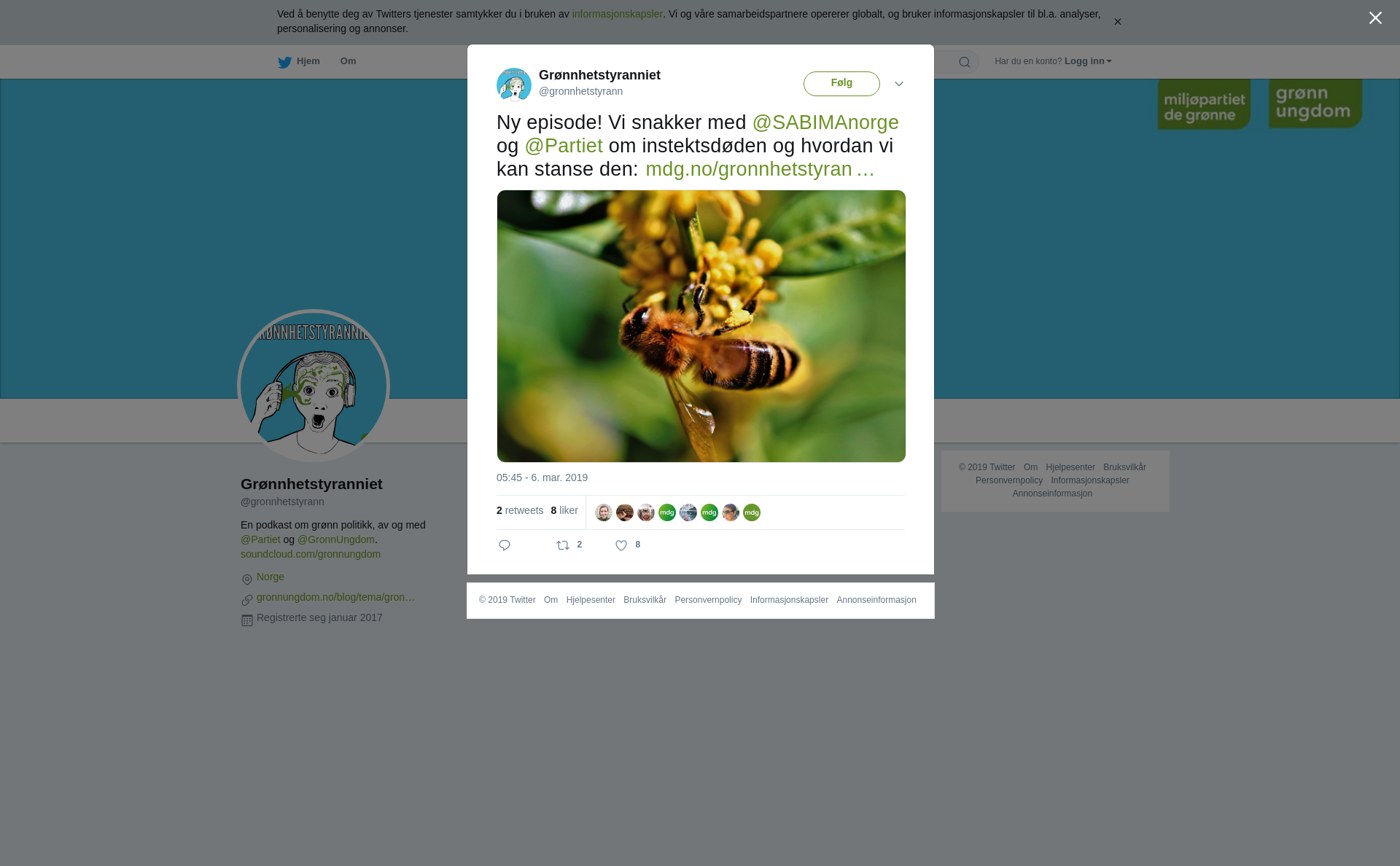Open the first liker's avatar

[604, 512]
